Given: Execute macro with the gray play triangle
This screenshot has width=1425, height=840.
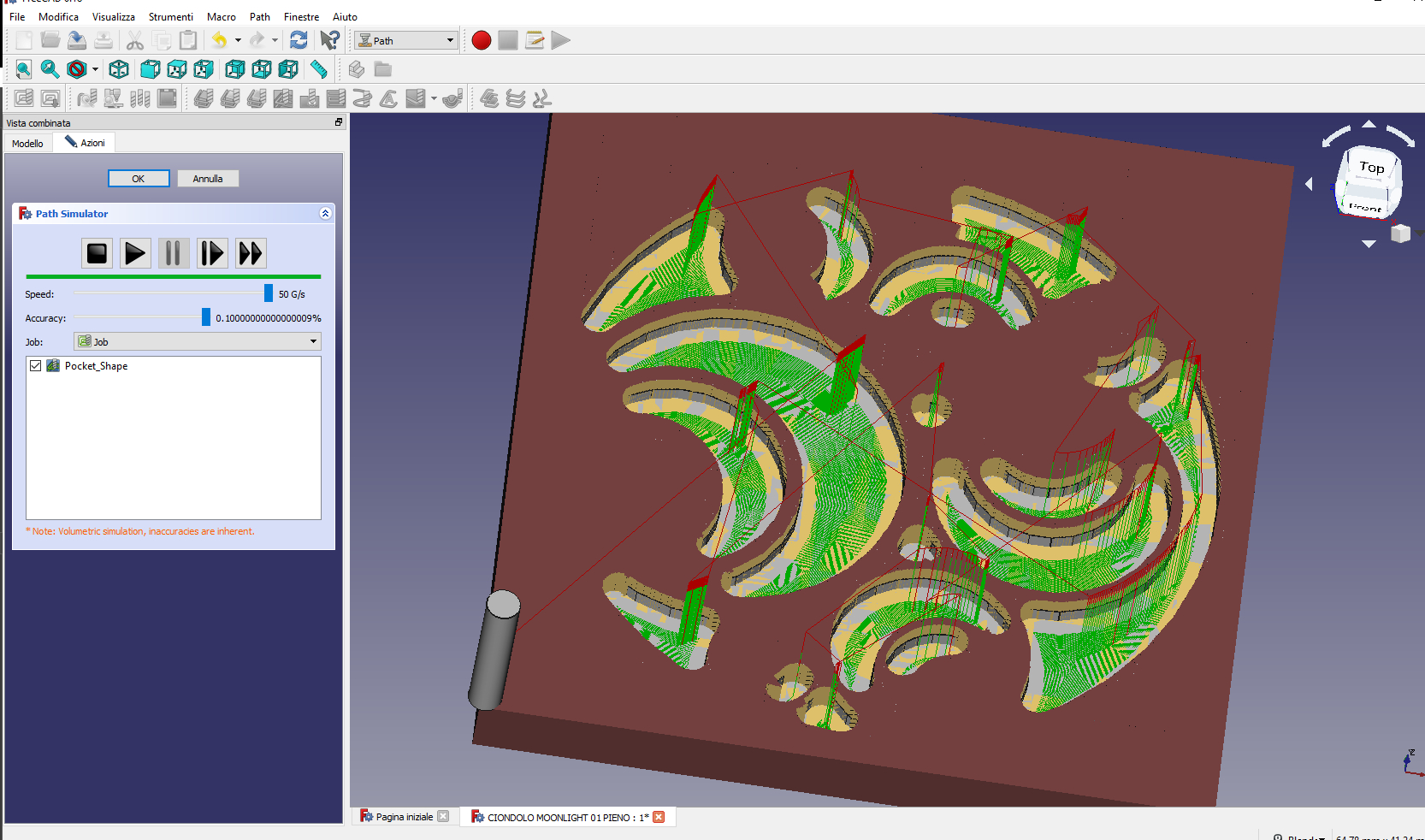Looking at the screenshot, I should tap(561, 40).
